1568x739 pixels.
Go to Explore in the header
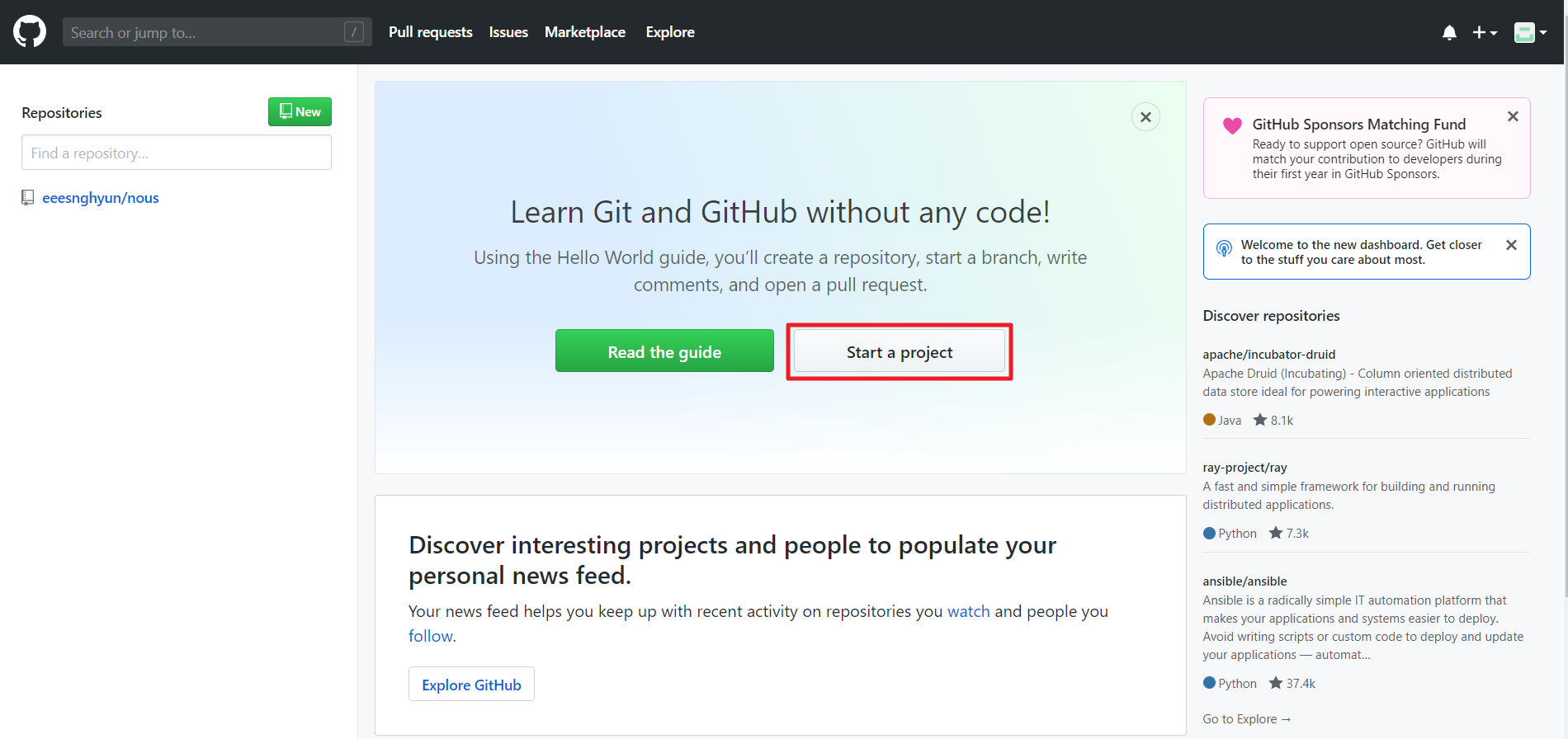(670, 32)
